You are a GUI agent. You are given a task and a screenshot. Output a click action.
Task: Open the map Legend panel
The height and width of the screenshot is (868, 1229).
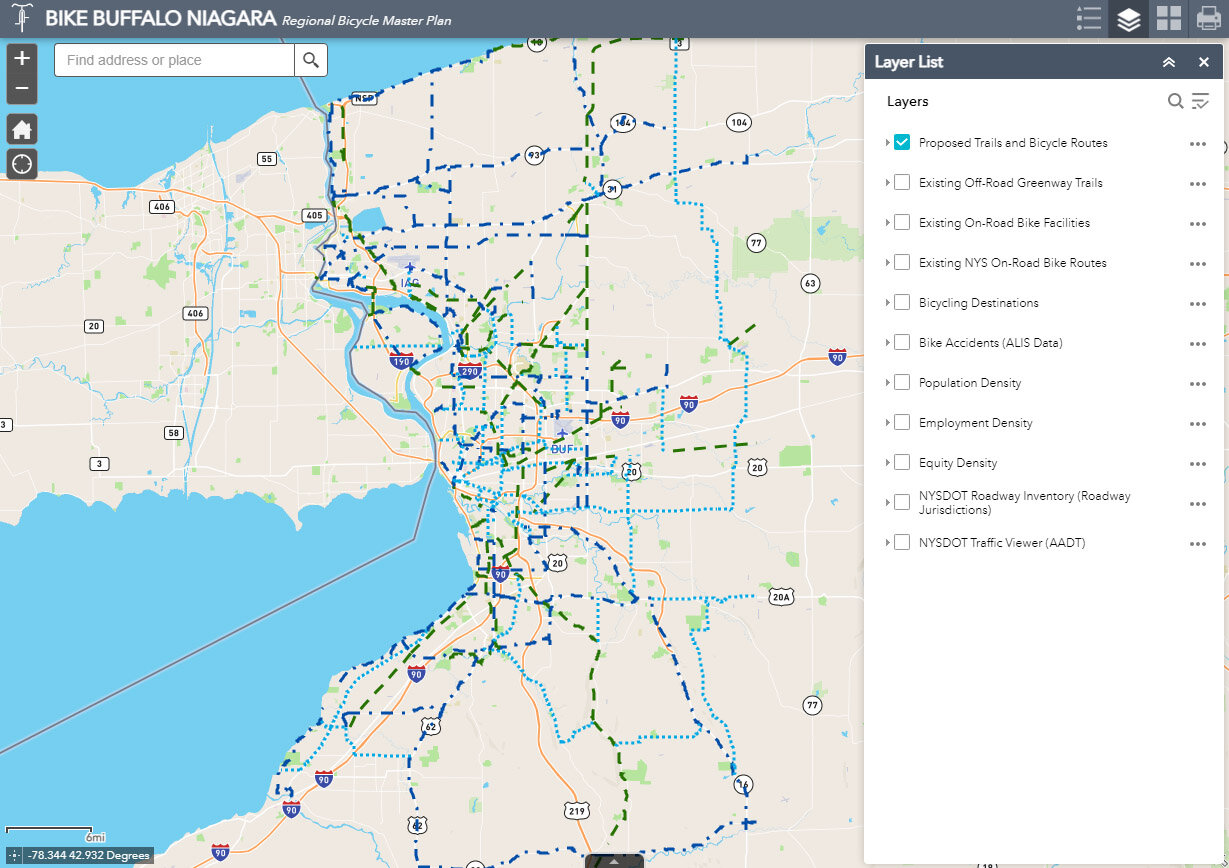pyautogui.click(x=1088, y=17)
